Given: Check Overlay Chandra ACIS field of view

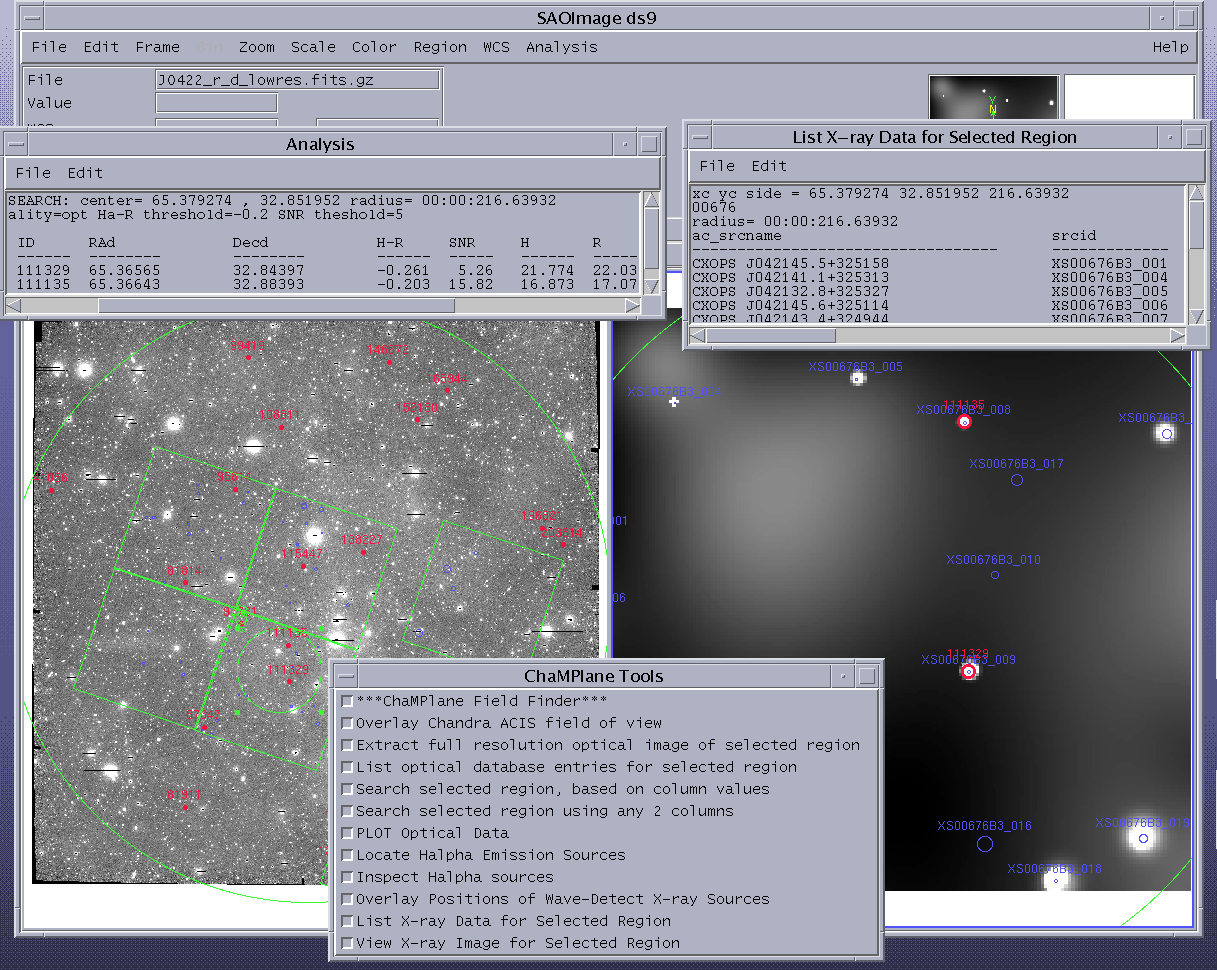Looking at the screenshot, I should tap(347, 723).
